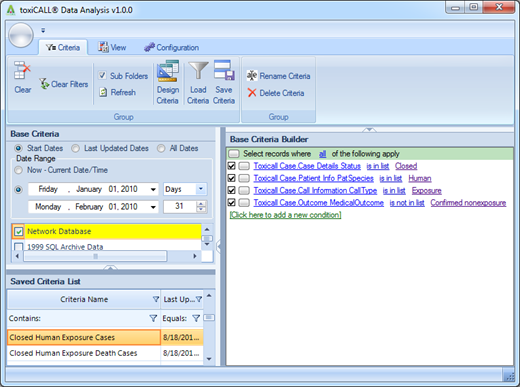Uncheck the Case Details Status condition

[x=232, y=166]
